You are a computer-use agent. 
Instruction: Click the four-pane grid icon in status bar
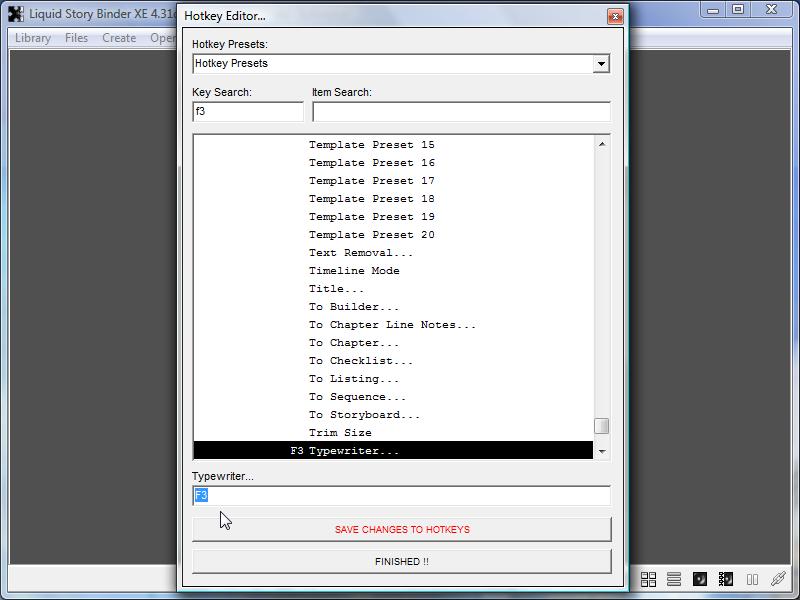pyautogui.click(x=648, y=579)
